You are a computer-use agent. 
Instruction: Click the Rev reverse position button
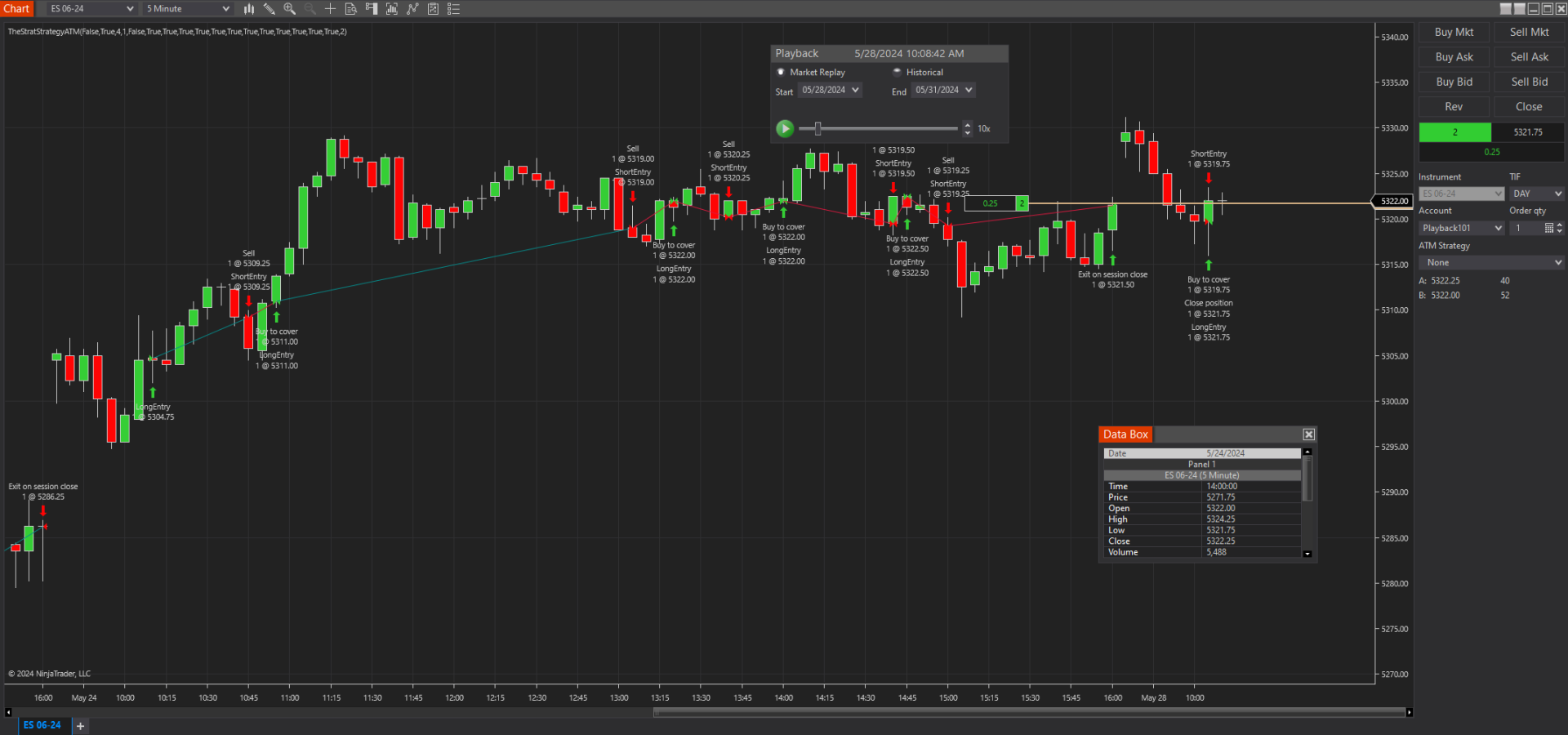pos(1454,107)
